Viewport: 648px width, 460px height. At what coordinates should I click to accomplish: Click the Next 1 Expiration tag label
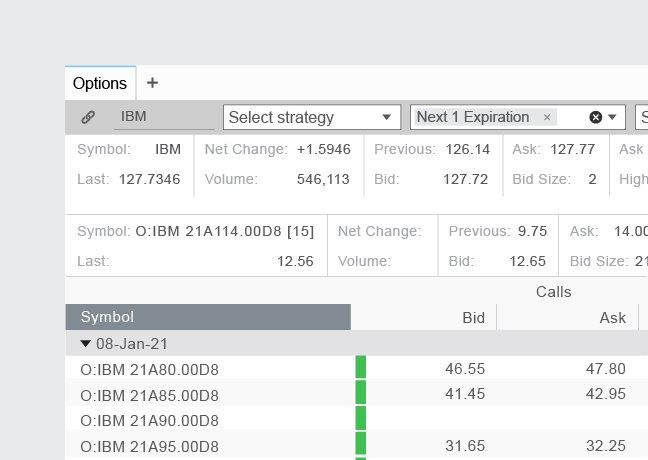point(473,117)
